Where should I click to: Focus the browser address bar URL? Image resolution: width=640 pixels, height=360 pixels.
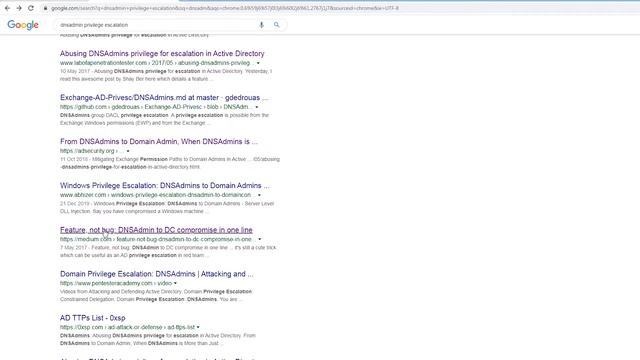(224, 8)
